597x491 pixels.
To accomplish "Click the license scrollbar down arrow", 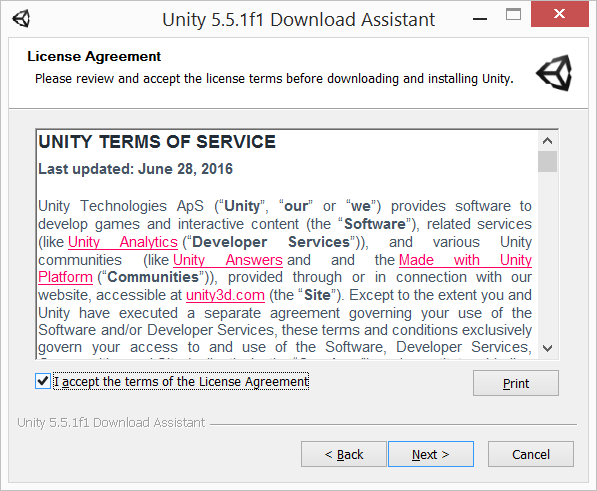I will point(548,348).
